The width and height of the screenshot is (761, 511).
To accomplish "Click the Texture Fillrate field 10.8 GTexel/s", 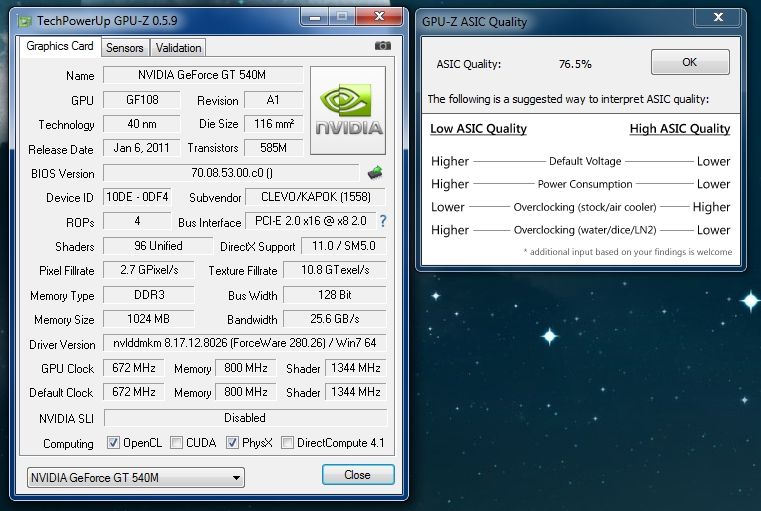I will pos(335,270).
